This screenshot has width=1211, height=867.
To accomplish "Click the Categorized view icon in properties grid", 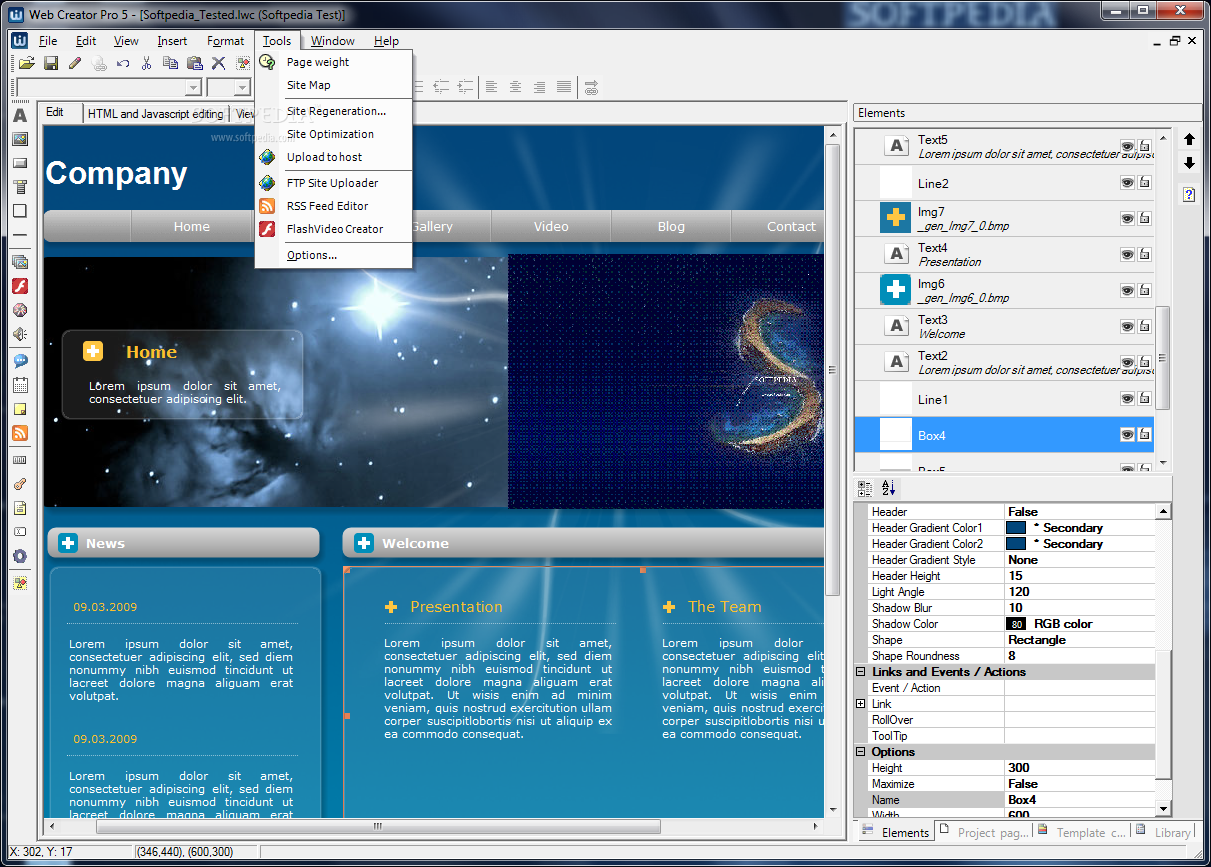I will pyautogui.click(x=865, y=488).
